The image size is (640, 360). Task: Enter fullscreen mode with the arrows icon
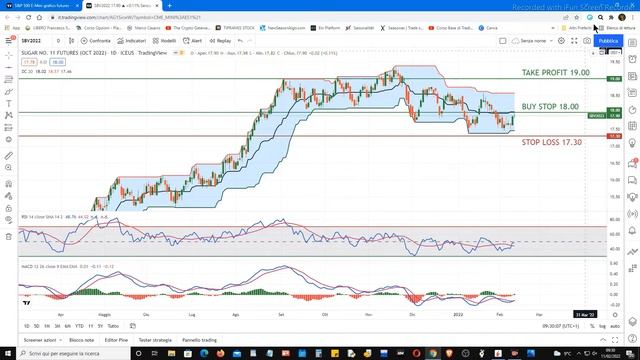574,41
